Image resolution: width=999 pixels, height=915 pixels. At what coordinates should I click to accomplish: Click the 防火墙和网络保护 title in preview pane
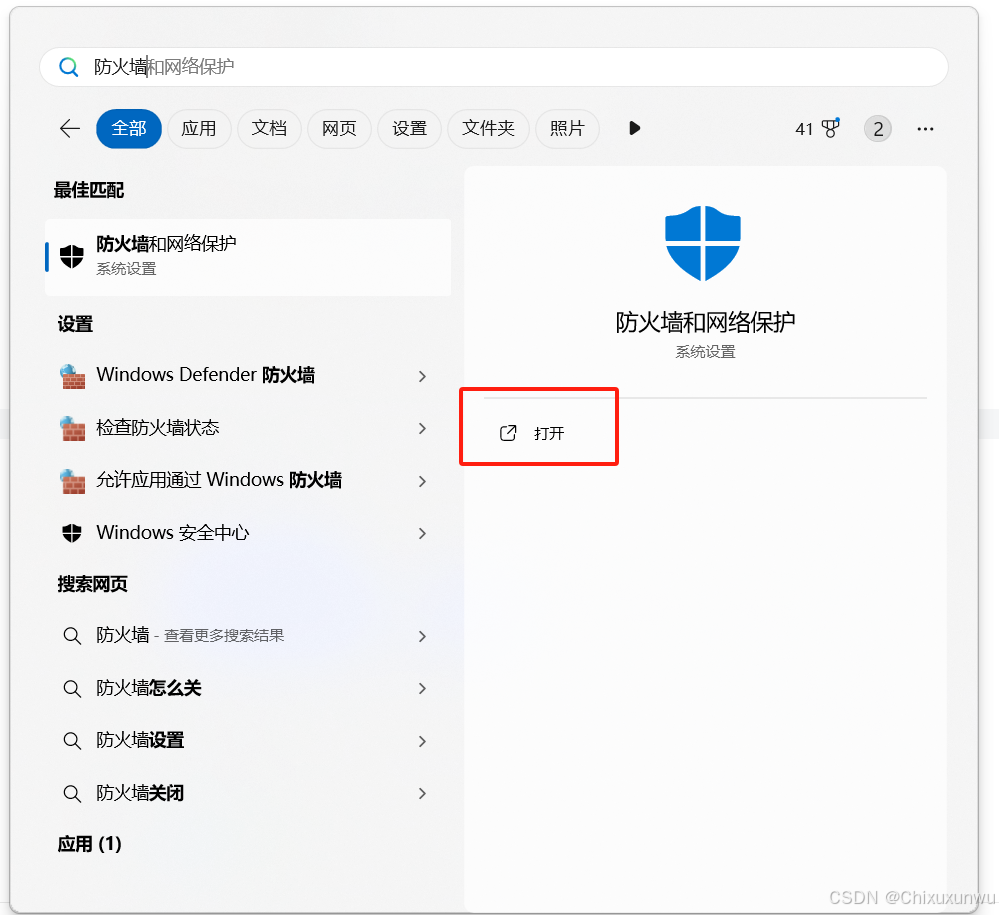[705, 322]
